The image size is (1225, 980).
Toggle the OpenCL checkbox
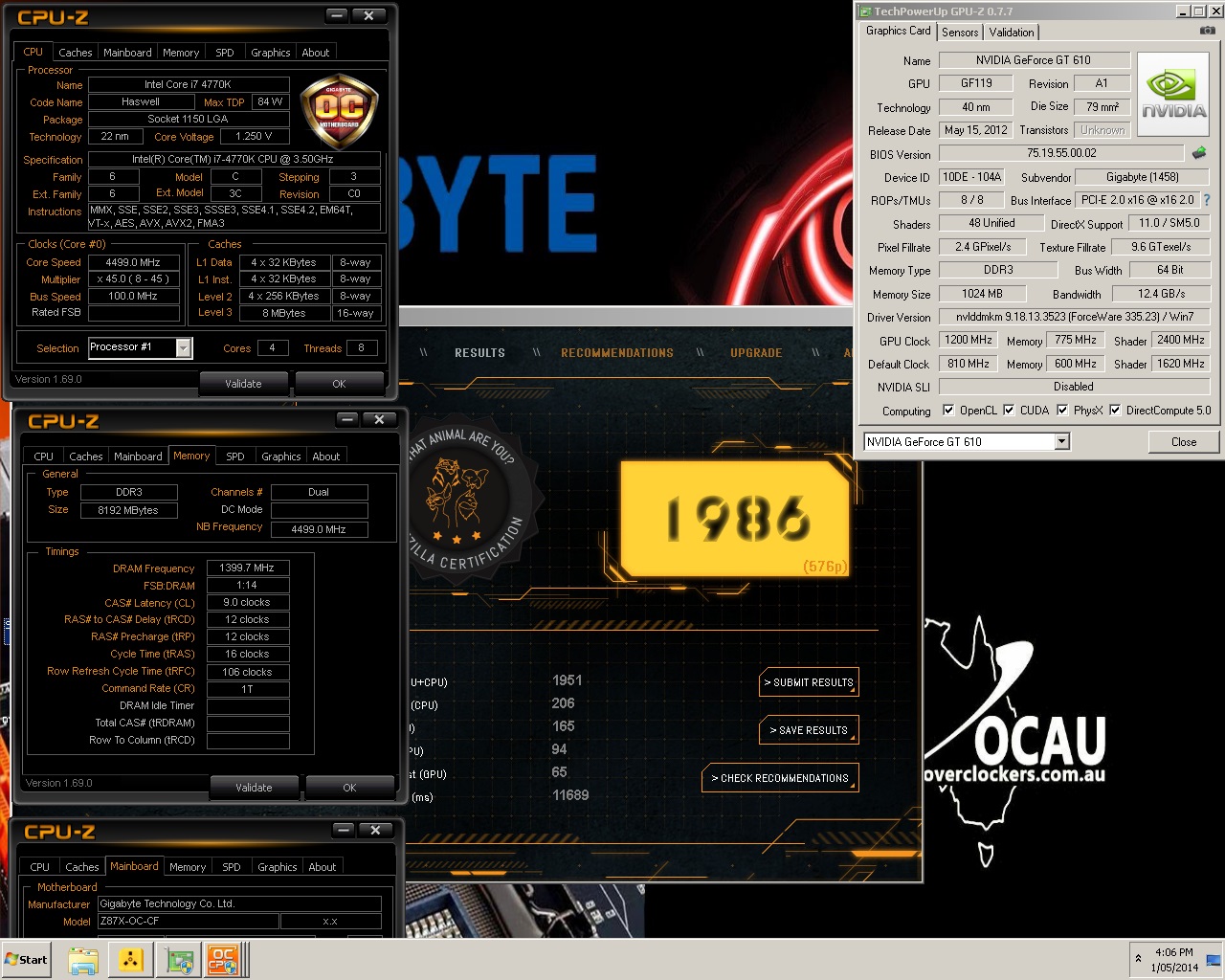948,411
